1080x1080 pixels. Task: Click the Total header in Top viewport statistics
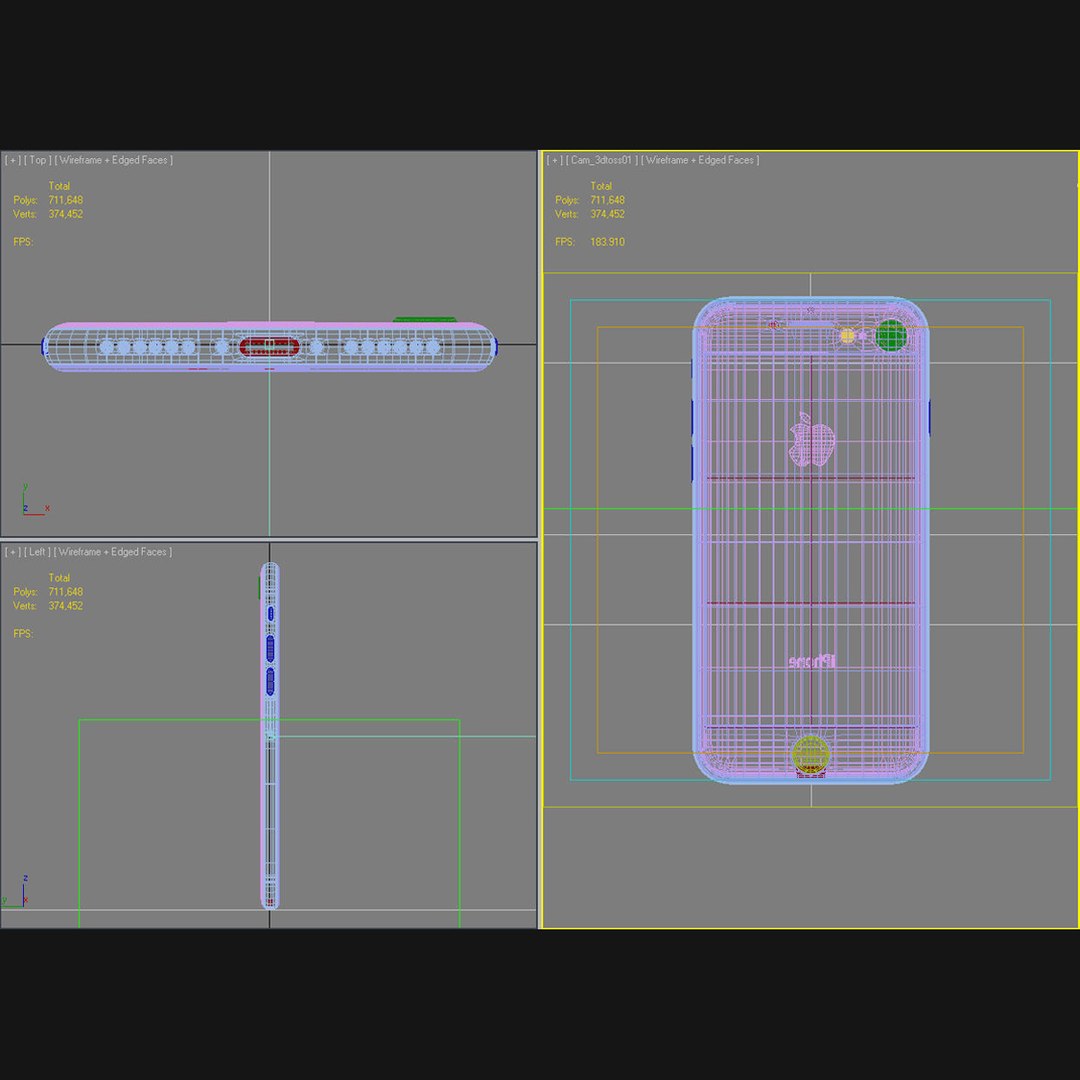(x=59, y=186)
